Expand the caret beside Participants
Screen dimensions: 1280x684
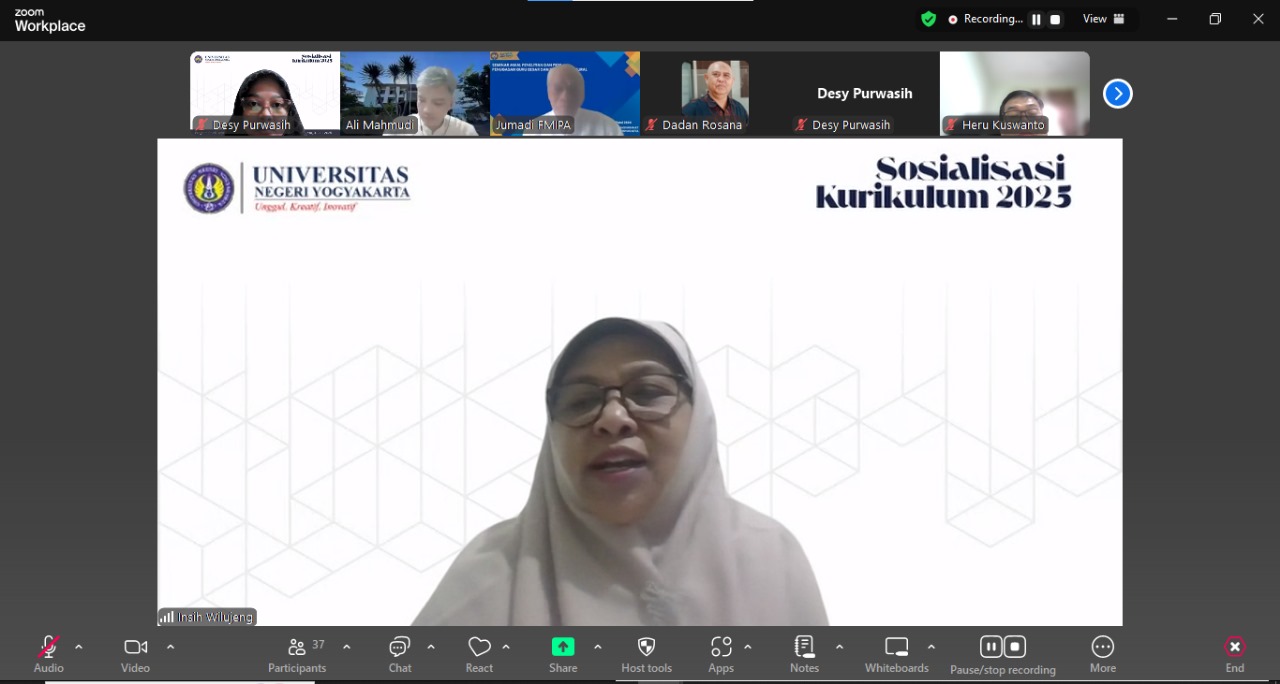click(346, 647)
